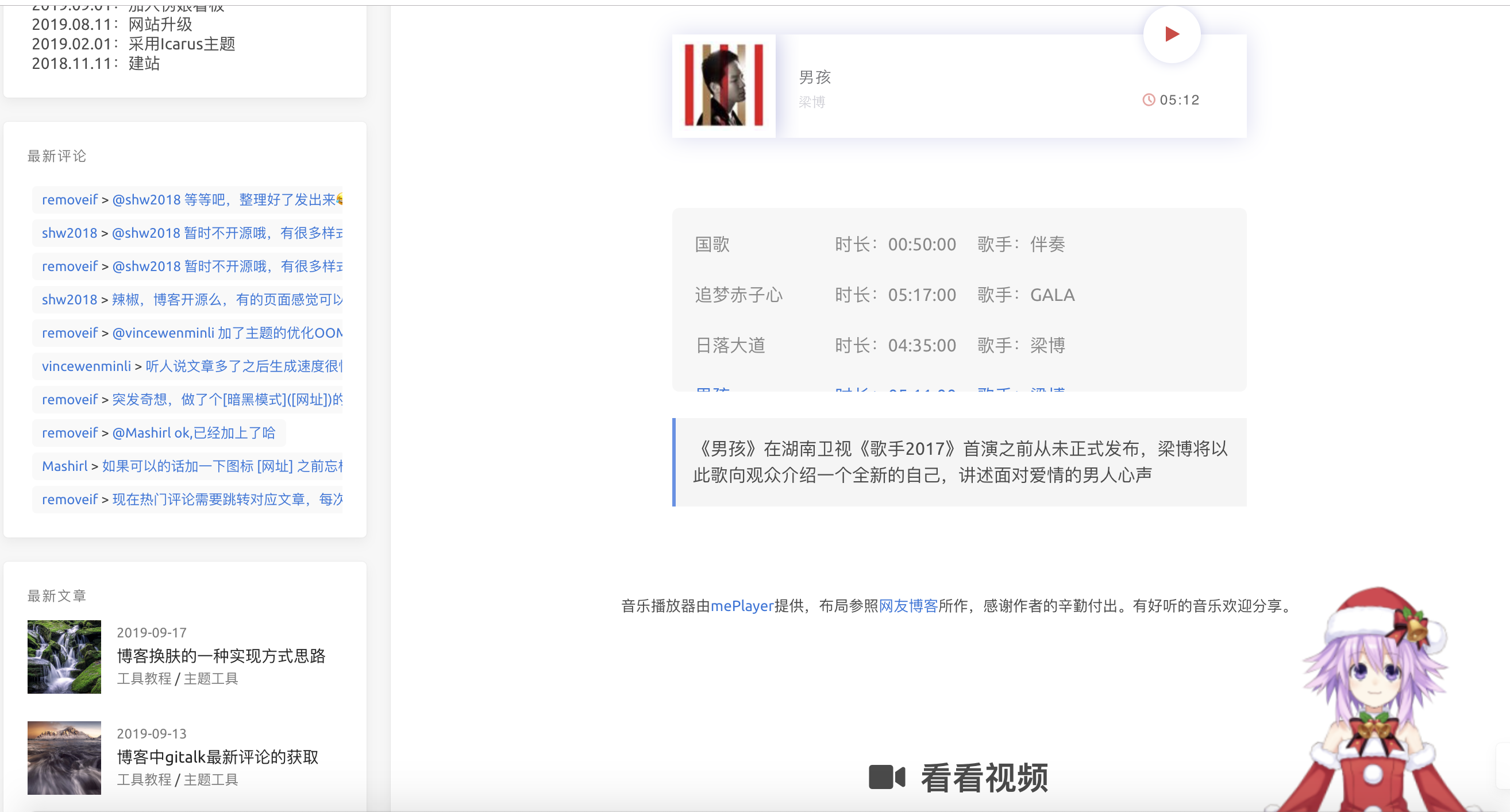Click changelog entry '2018.11.11： 建站'
The height and width of the screenshot is (812, 1510).
pos(95,63)
